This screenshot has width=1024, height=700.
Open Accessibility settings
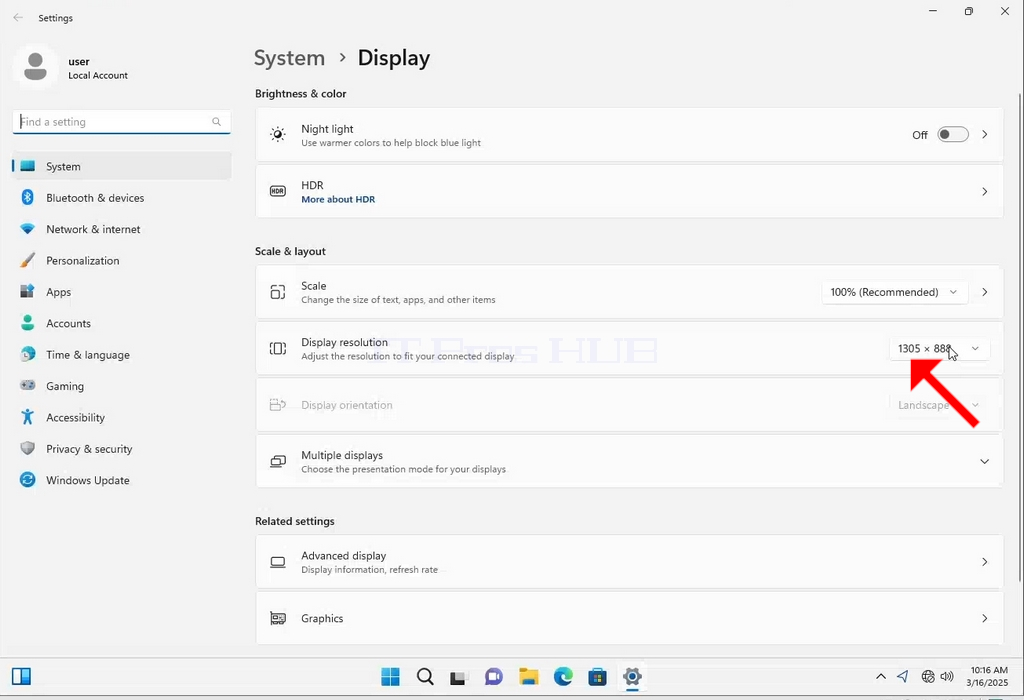[x=121, y=417]
